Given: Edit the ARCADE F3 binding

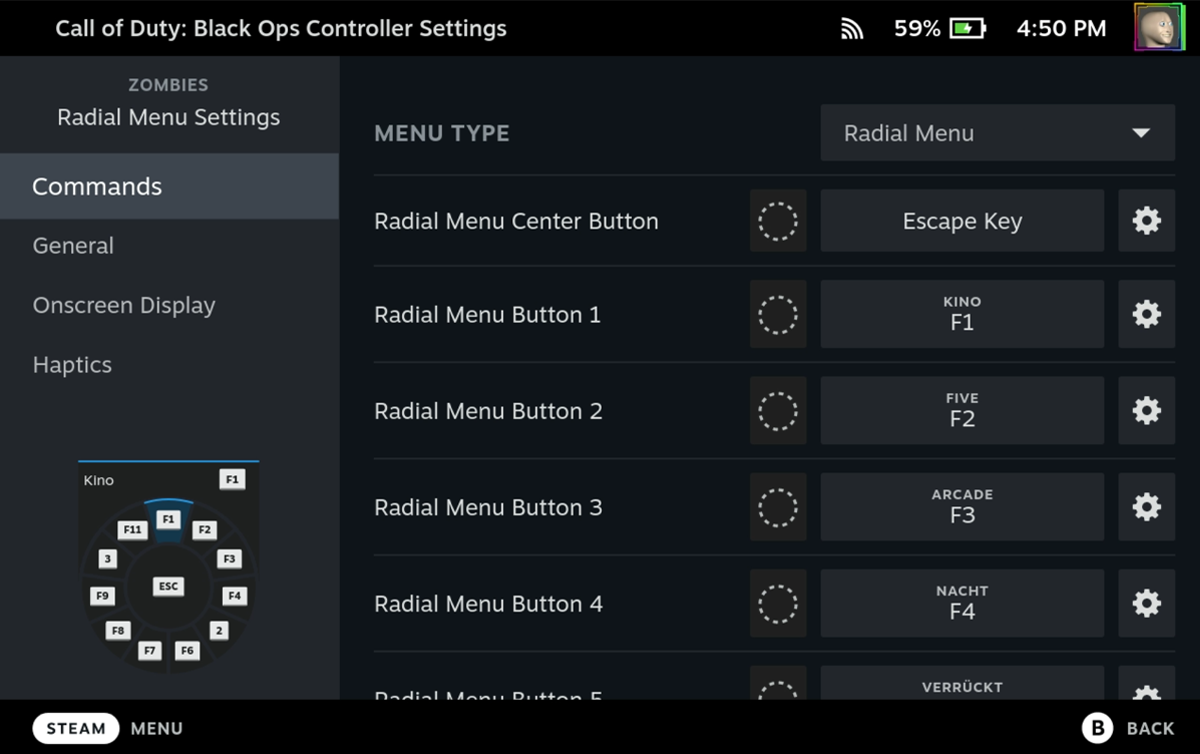Looking at the screenshot, I should tap(962, 508).
